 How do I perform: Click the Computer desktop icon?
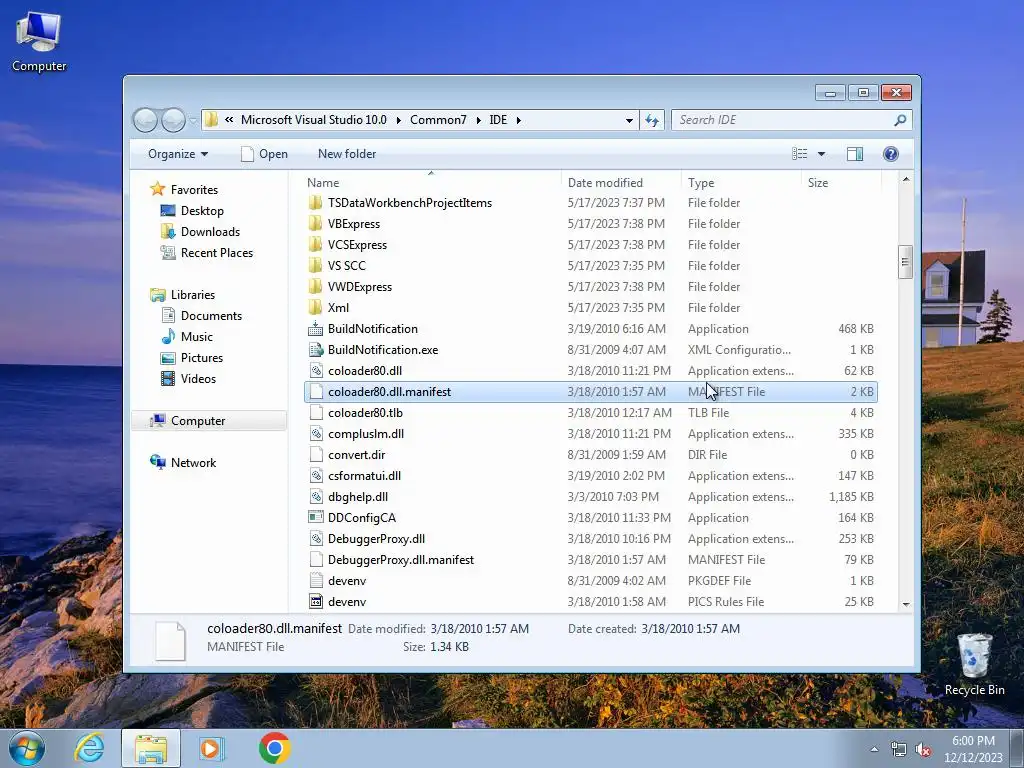(39, 42)
